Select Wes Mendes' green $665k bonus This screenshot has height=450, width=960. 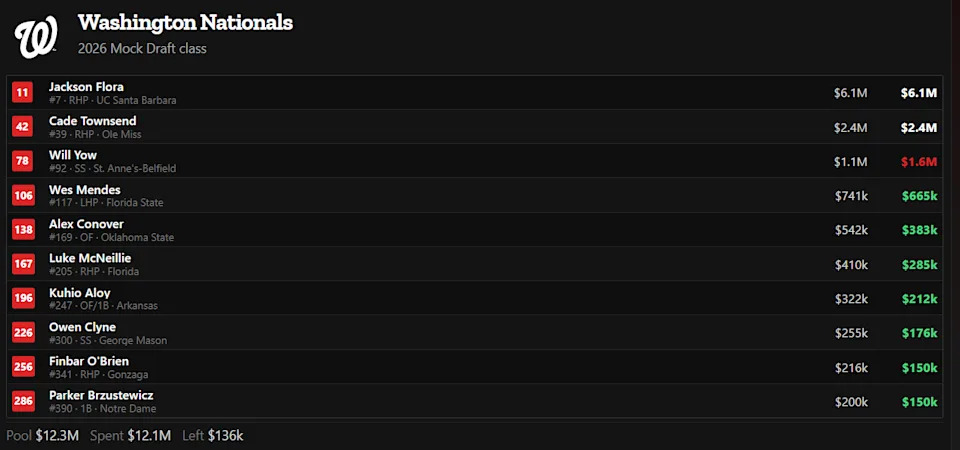[x=918, y=196]
